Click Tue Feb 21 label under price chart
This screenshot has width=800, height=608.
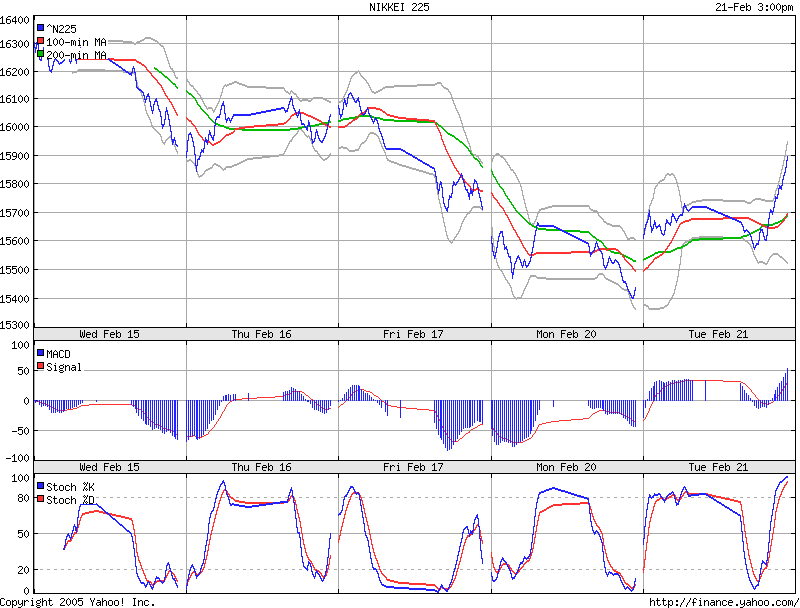click(x=718, y=334)
